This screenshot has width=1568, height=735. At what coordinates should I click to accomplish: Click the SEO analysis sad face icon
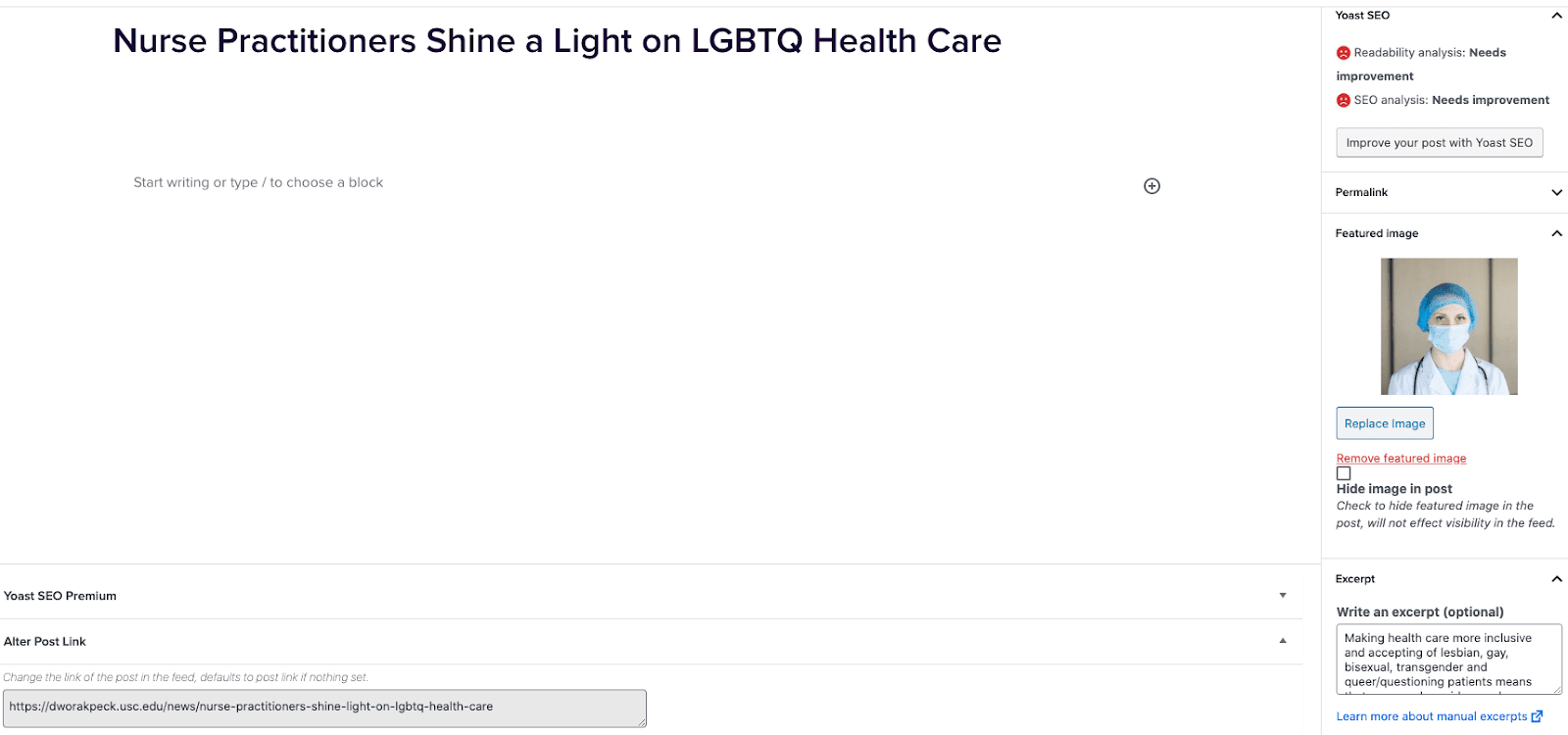point(1343,100)
